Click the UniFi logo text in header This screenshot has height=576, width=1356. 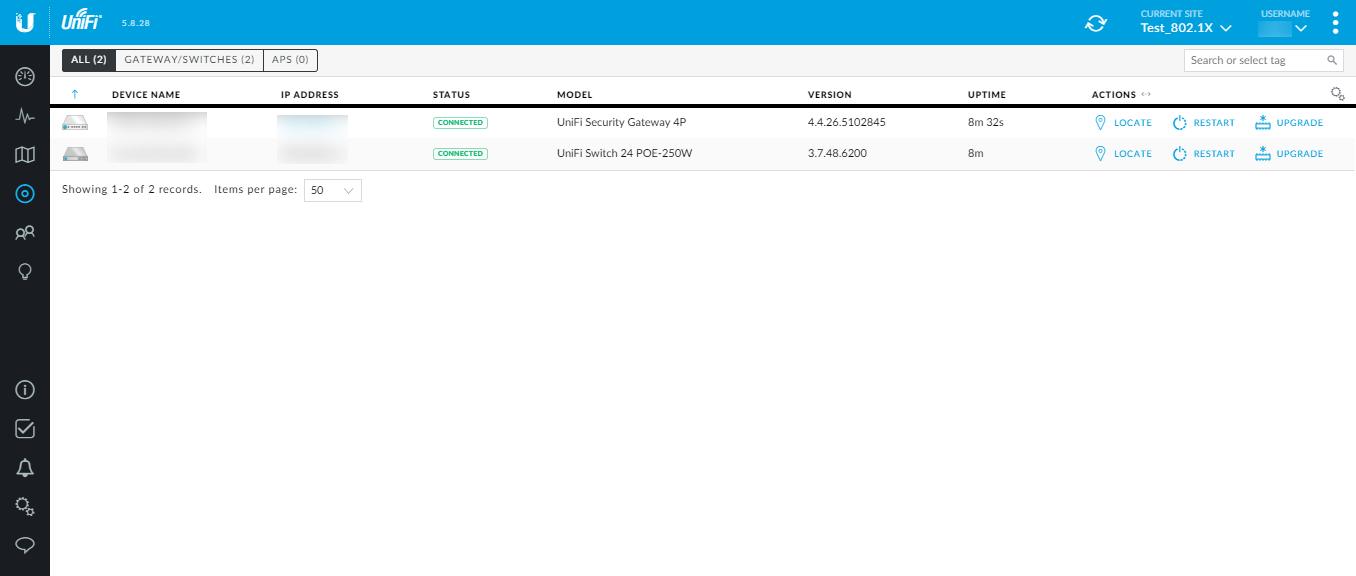(x=81, y=21)
